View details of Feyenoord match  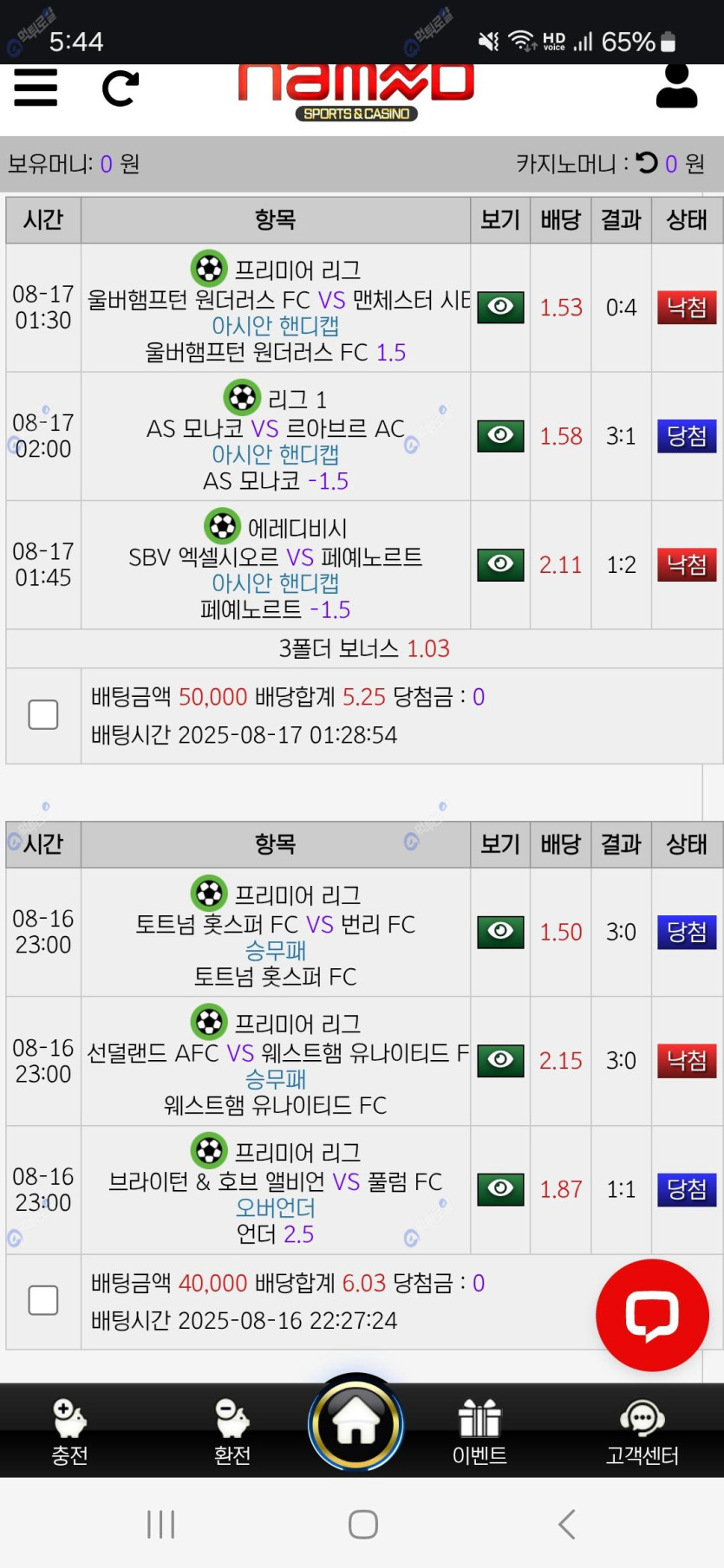pyautogui.click(x=500, y=564)
